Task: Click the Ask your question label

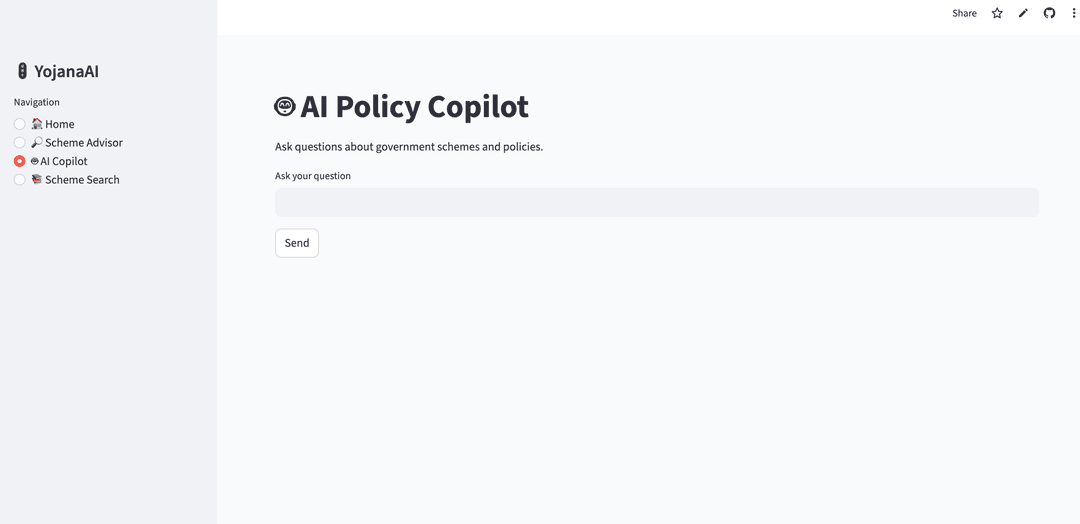Action: 313,176
